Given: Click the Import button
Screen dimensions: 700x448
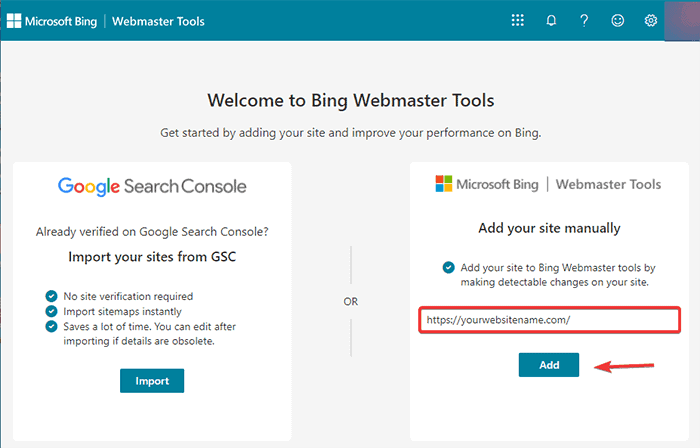Looking at the screenshot, I should pos(152,380).
